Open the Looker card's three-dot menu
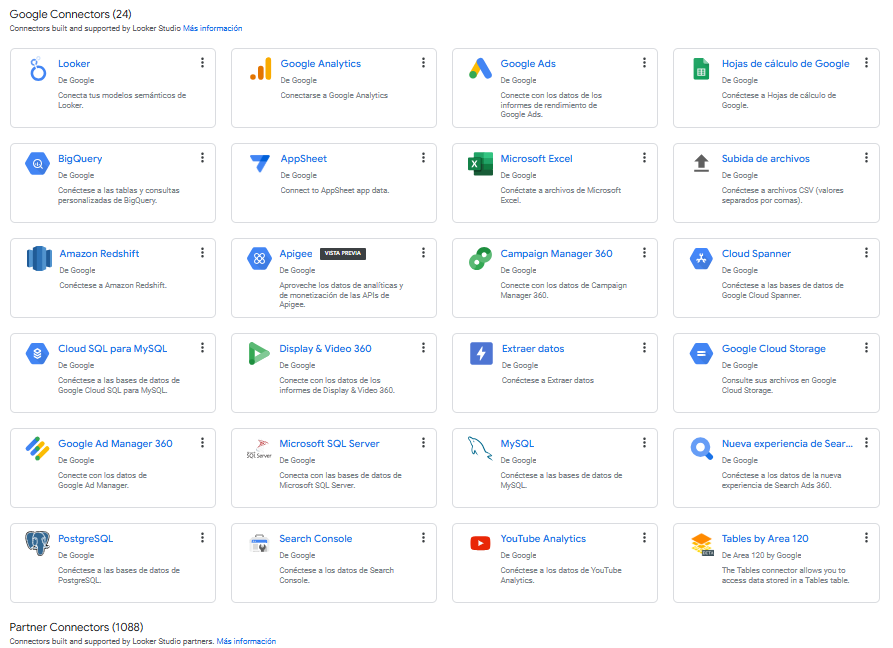 click(202, 63)
